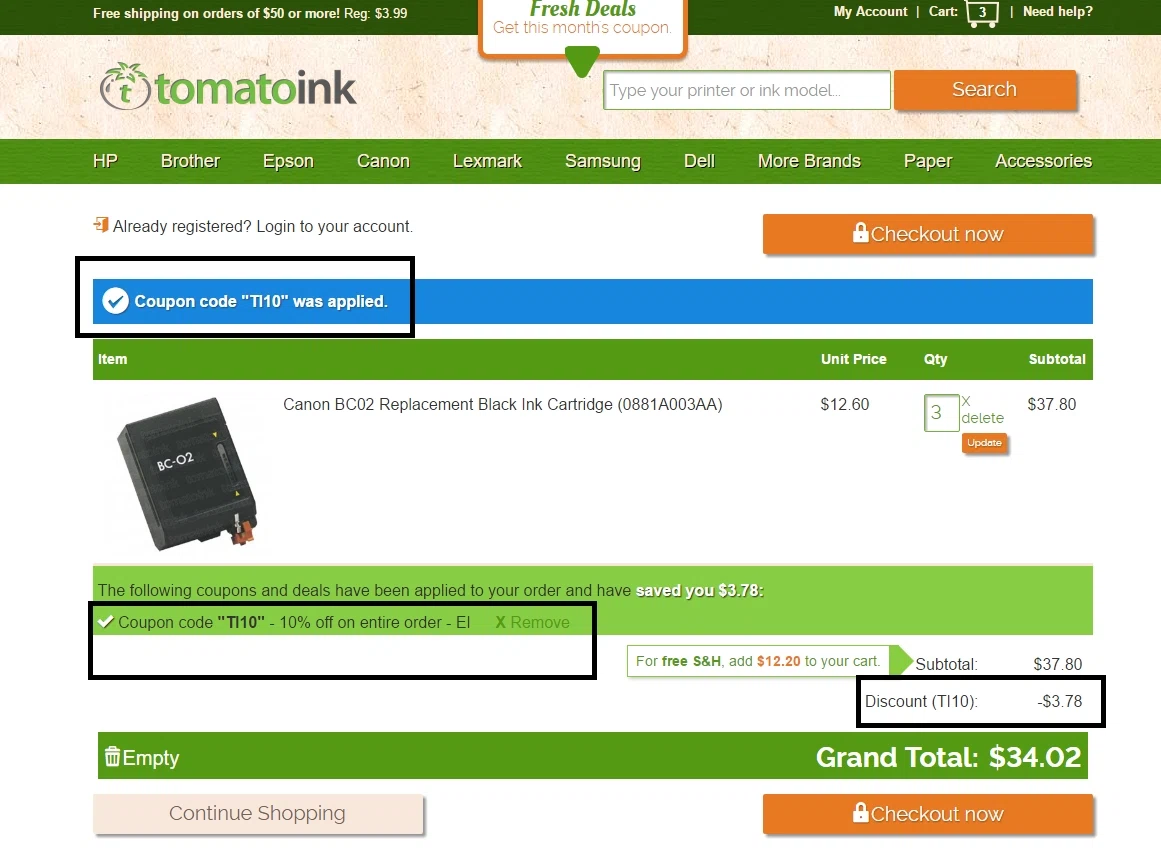The image size is (1161, 851).
Task: Click the Continue Shopping button
Action: (x=258, y=813)
